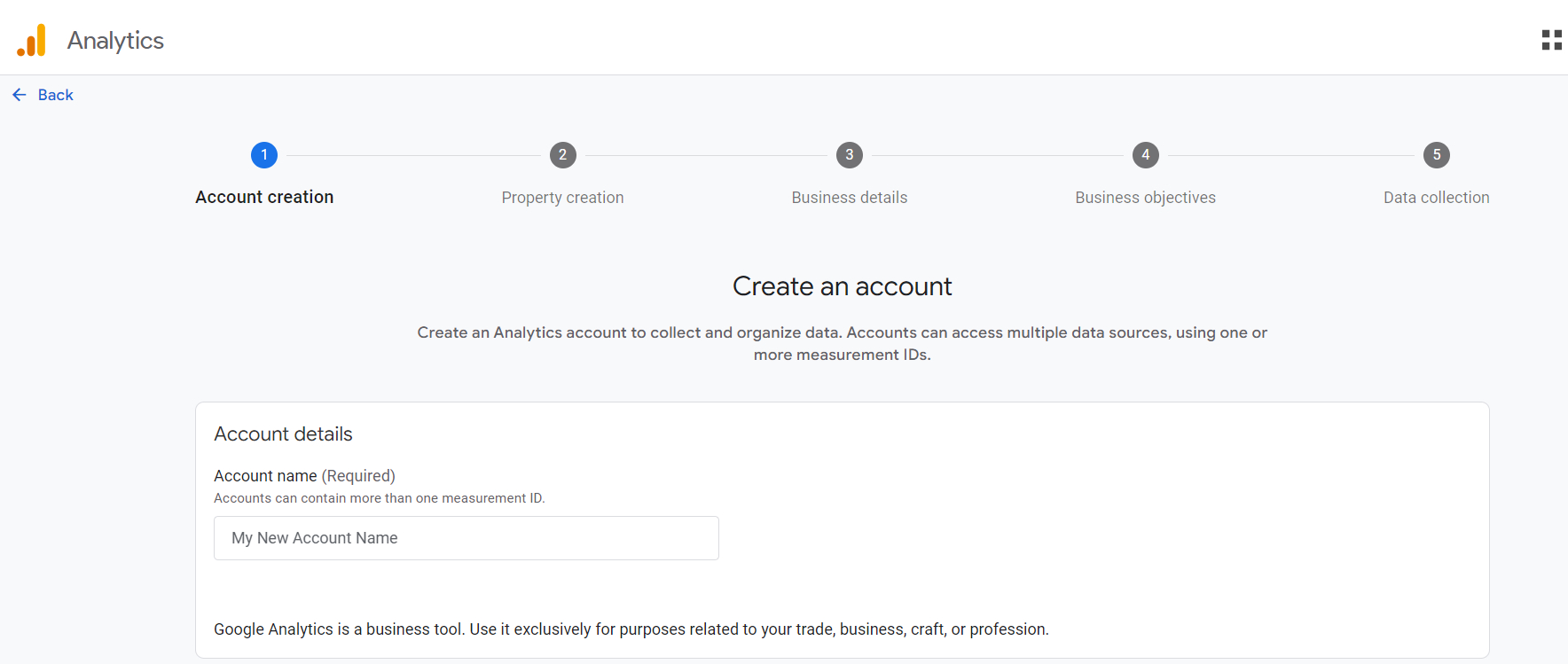
Task: Select step 4 circle in the stepper
Action: click(1146, 155)
